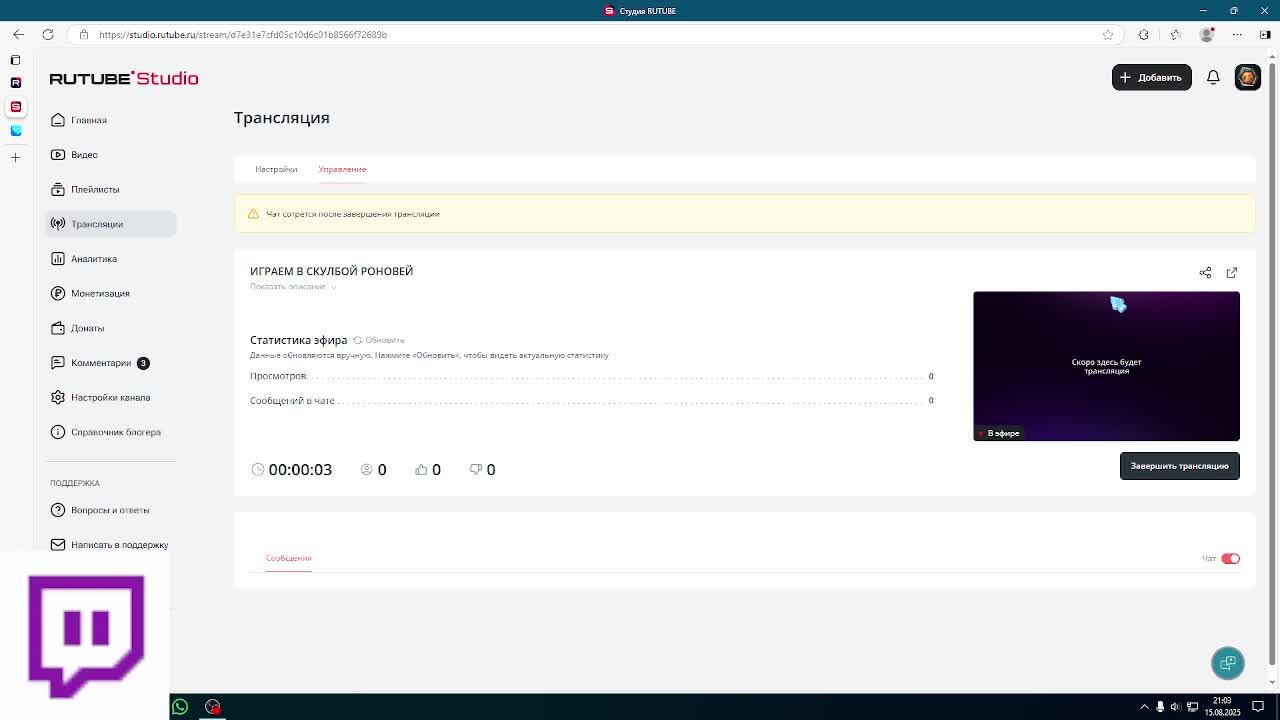Open the volume control in the tray
Screen dimensions: 1280x720
click(x=1176, y=707)
